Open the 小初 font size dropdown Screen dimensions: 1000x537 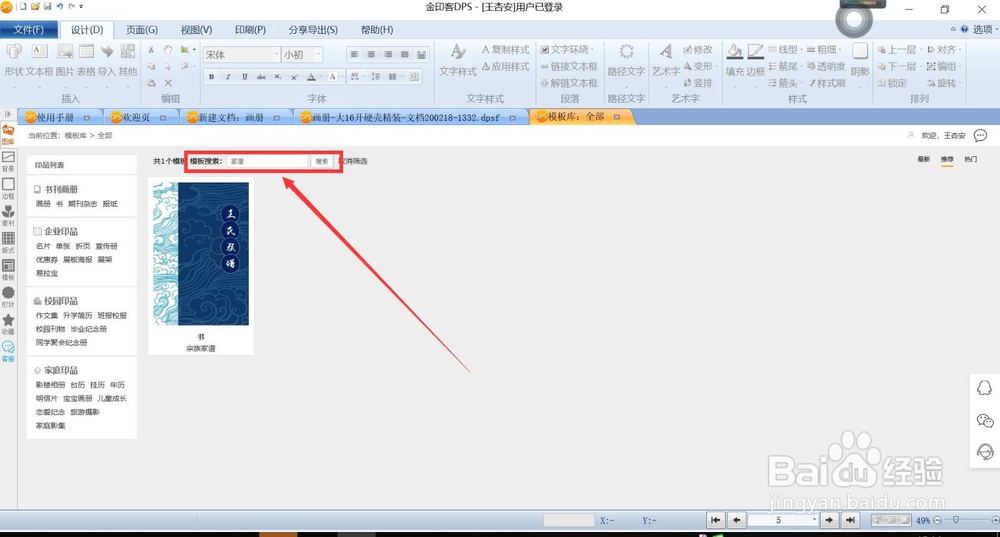coord(318,55)
